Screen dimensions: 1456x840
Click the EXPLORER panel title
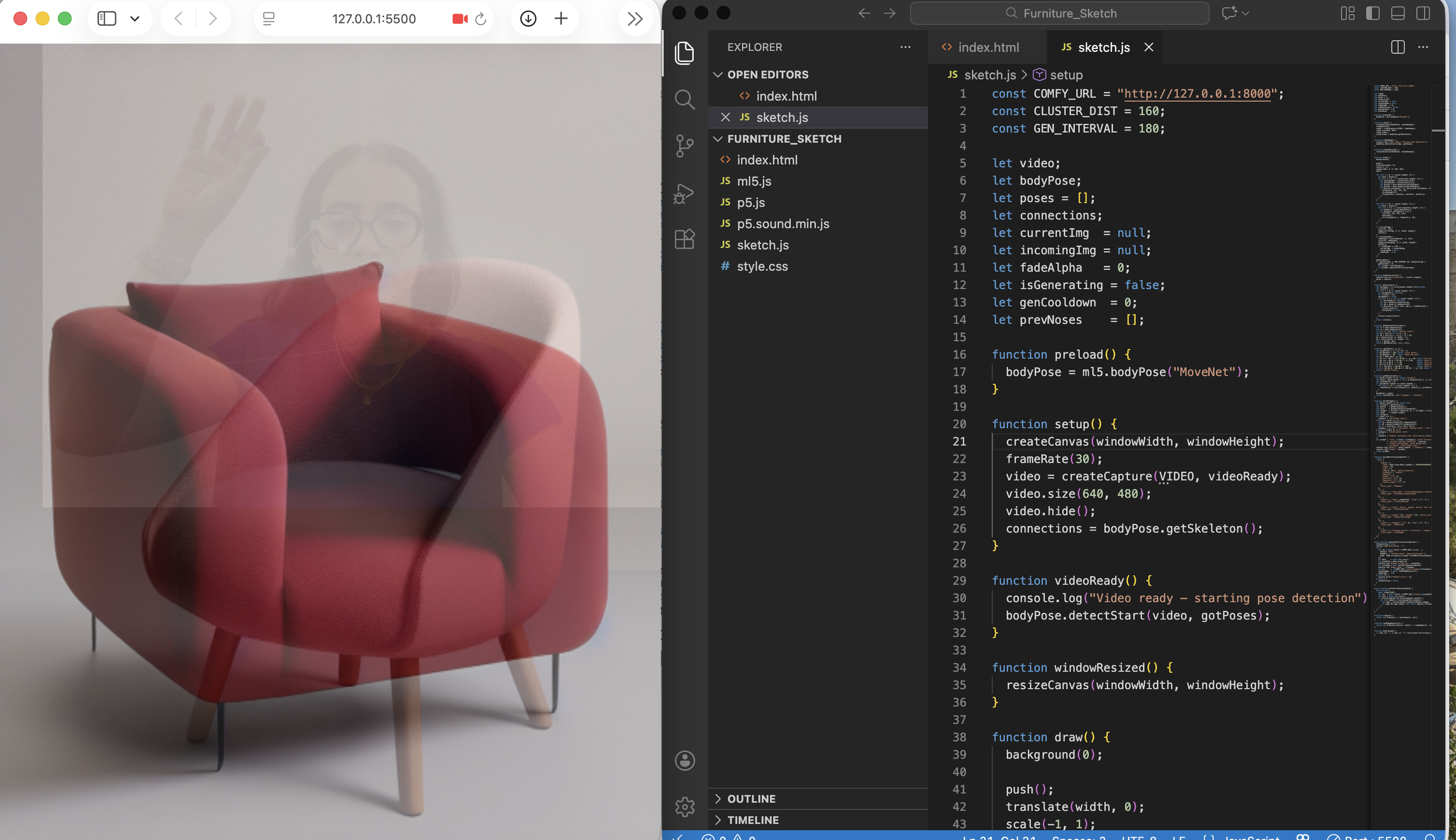[754, 47]
